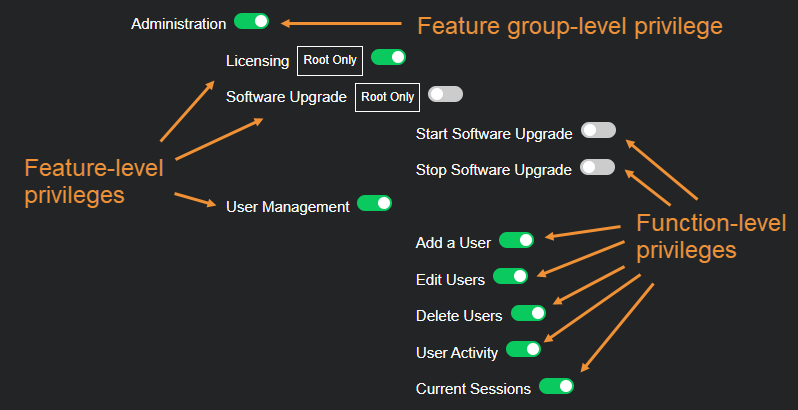
Task: Disable the User Management toggle
Action: coord(374,203)
